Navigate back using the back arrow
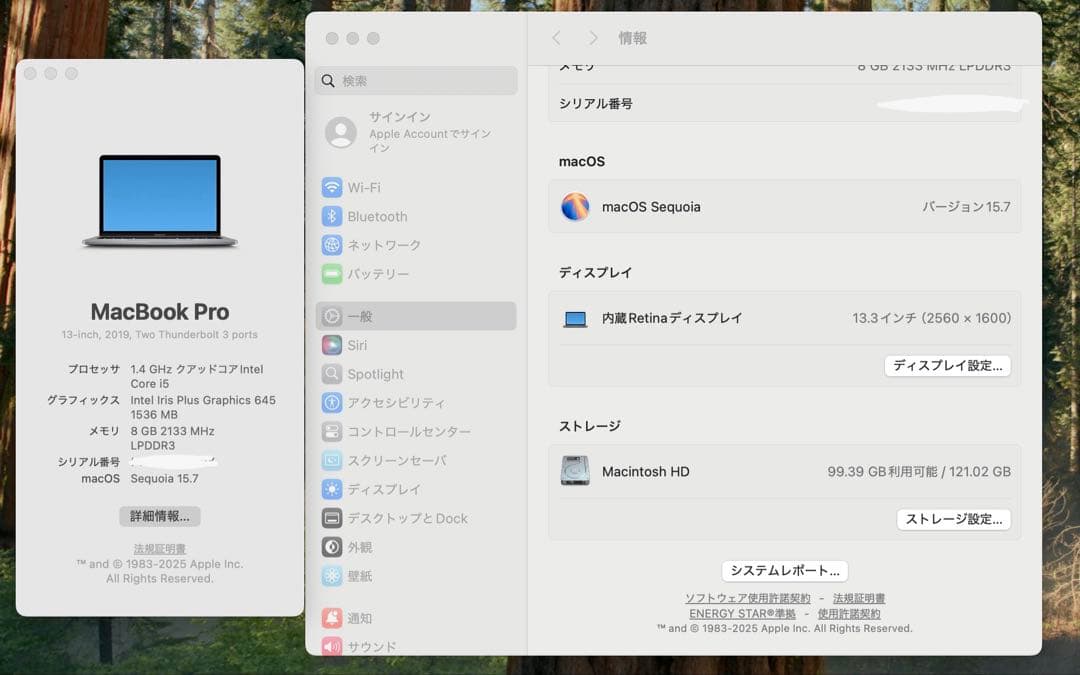The image size is (1080, 675). tap(557, 38)
